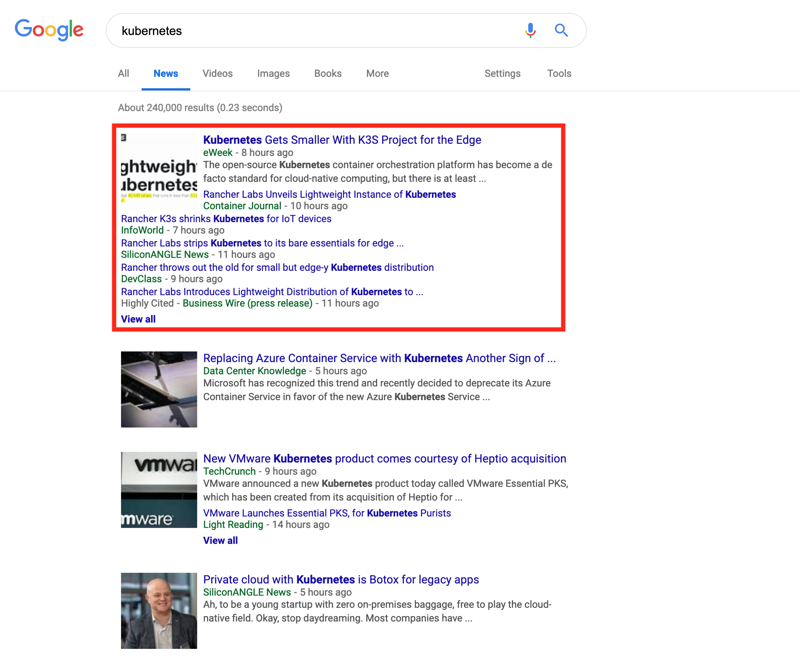The height and width of the screenshot is (658, 800).
Task: Select the News tab
Action: coord(166,73)
